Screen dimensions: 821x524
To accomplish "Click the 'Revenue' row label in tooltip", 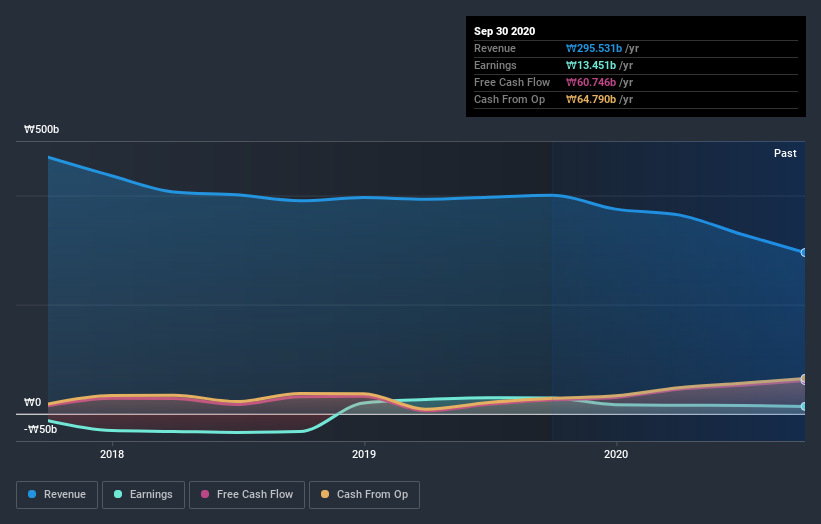I will [495, 48].
